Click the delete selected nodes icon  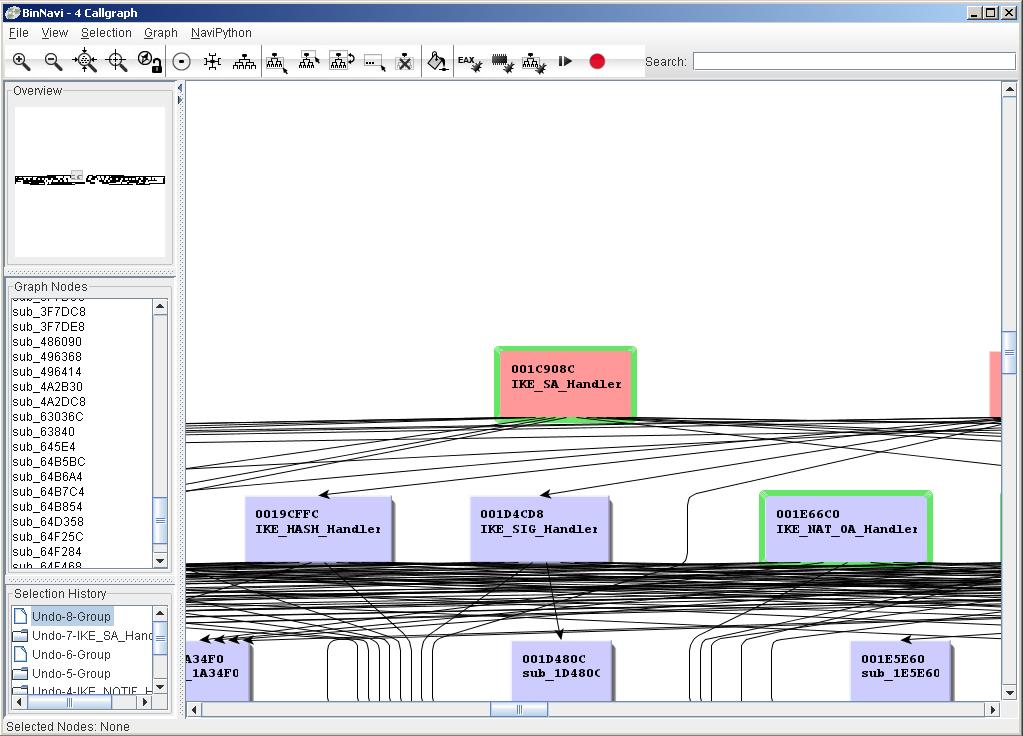click(405, 62)
